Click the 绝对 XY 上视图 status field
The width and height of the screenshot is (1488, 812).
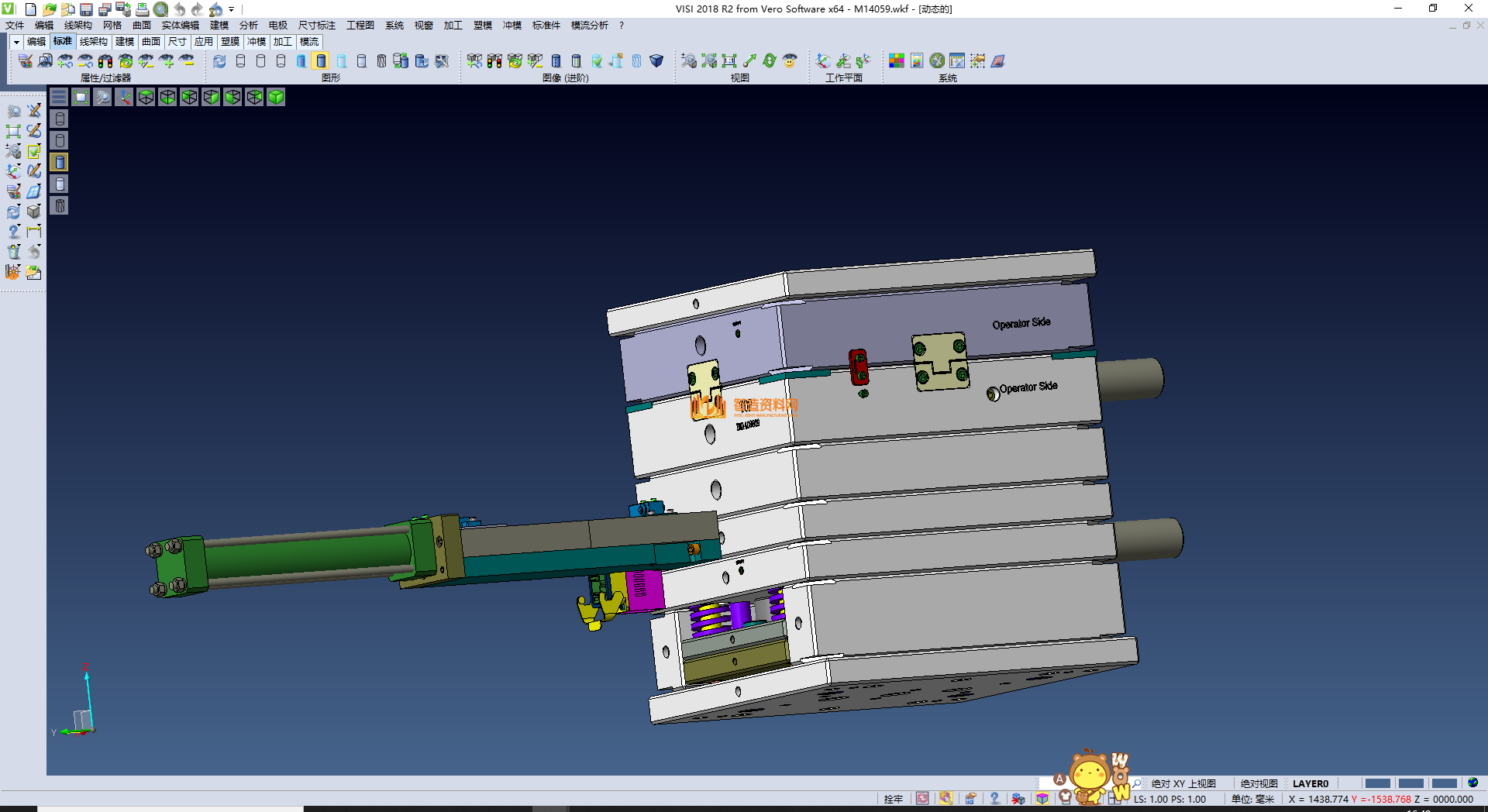(1183, 783)
